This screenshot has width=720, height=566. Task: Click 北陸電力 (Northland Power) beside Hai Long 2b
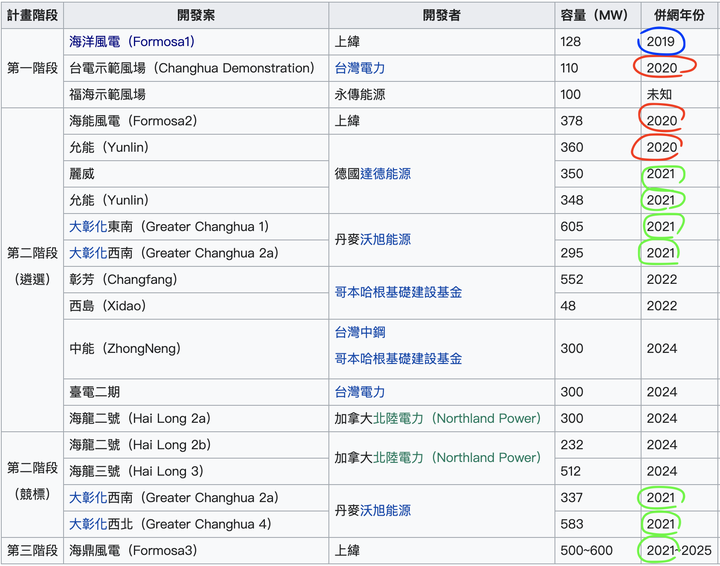[457, 458]
